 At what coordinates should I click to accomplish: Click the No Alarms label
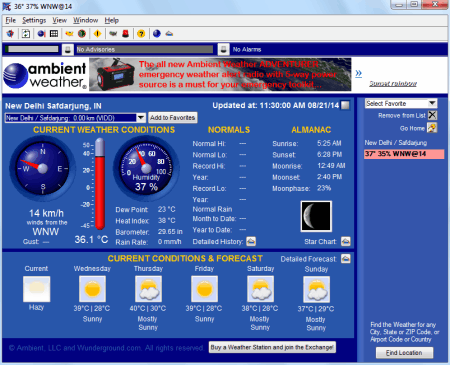[x=247, y=49]
